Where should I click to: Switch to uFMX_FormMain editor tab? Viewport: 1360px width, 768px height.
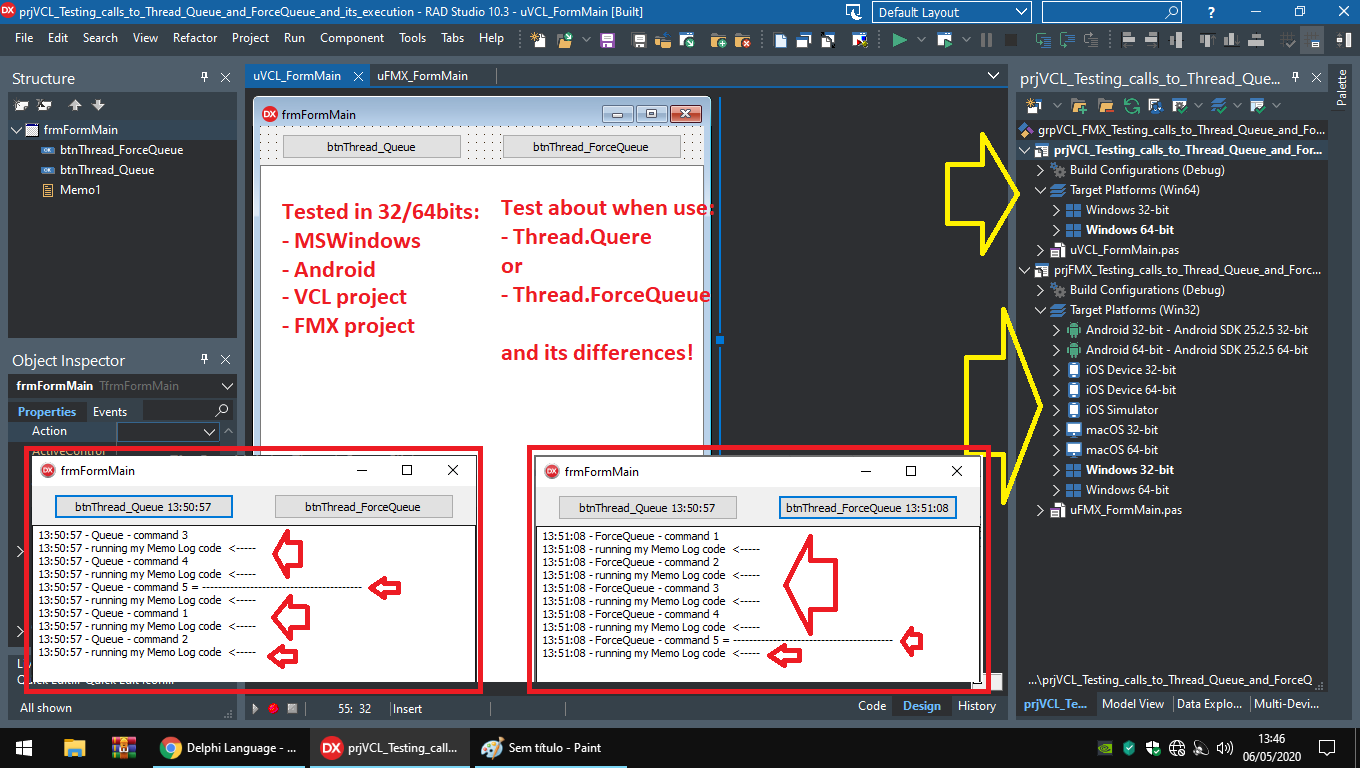(422, 76)
